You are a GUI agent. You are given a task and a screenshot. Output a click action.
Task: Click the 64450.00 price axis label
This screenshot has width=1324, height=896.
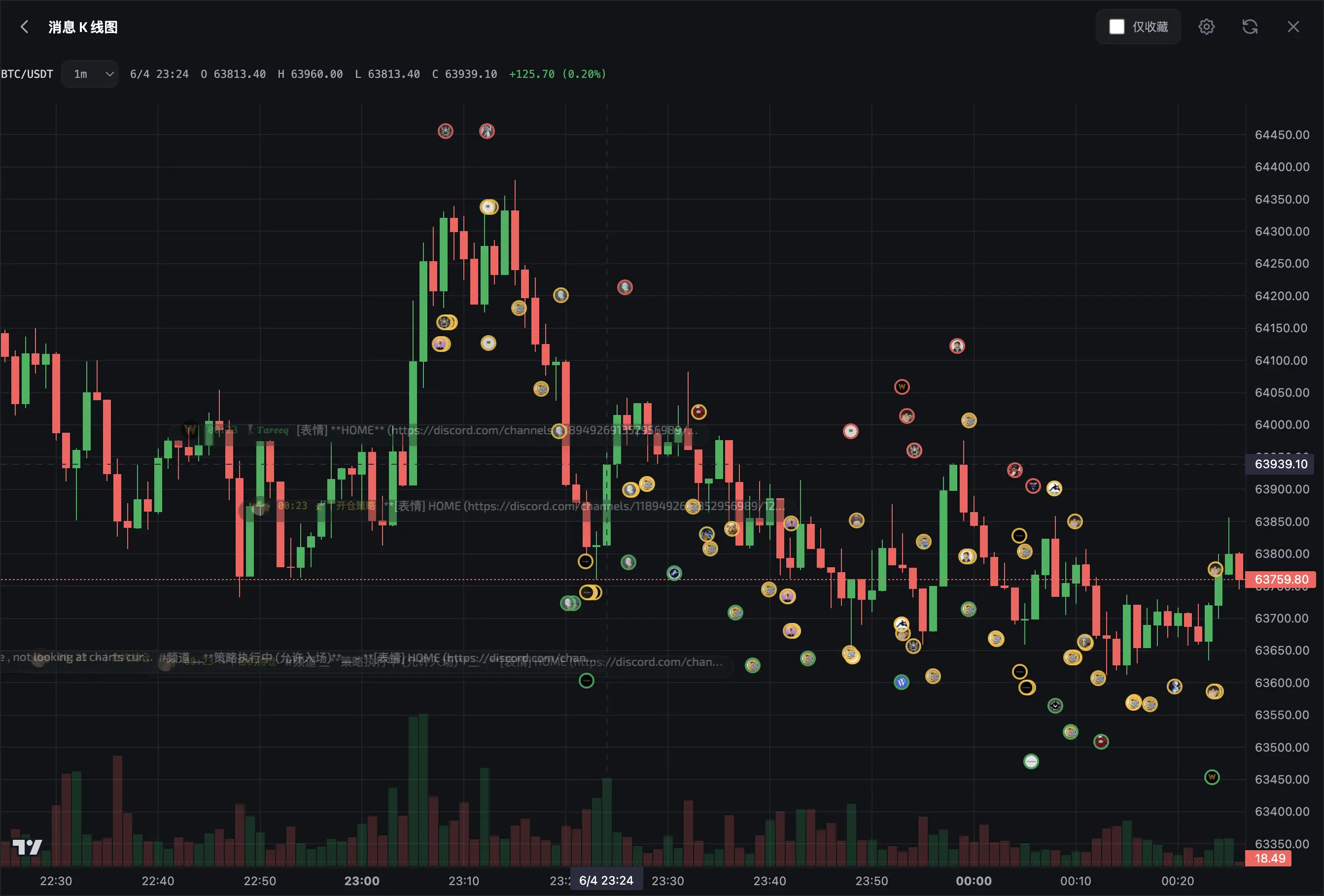(1282, 135)
